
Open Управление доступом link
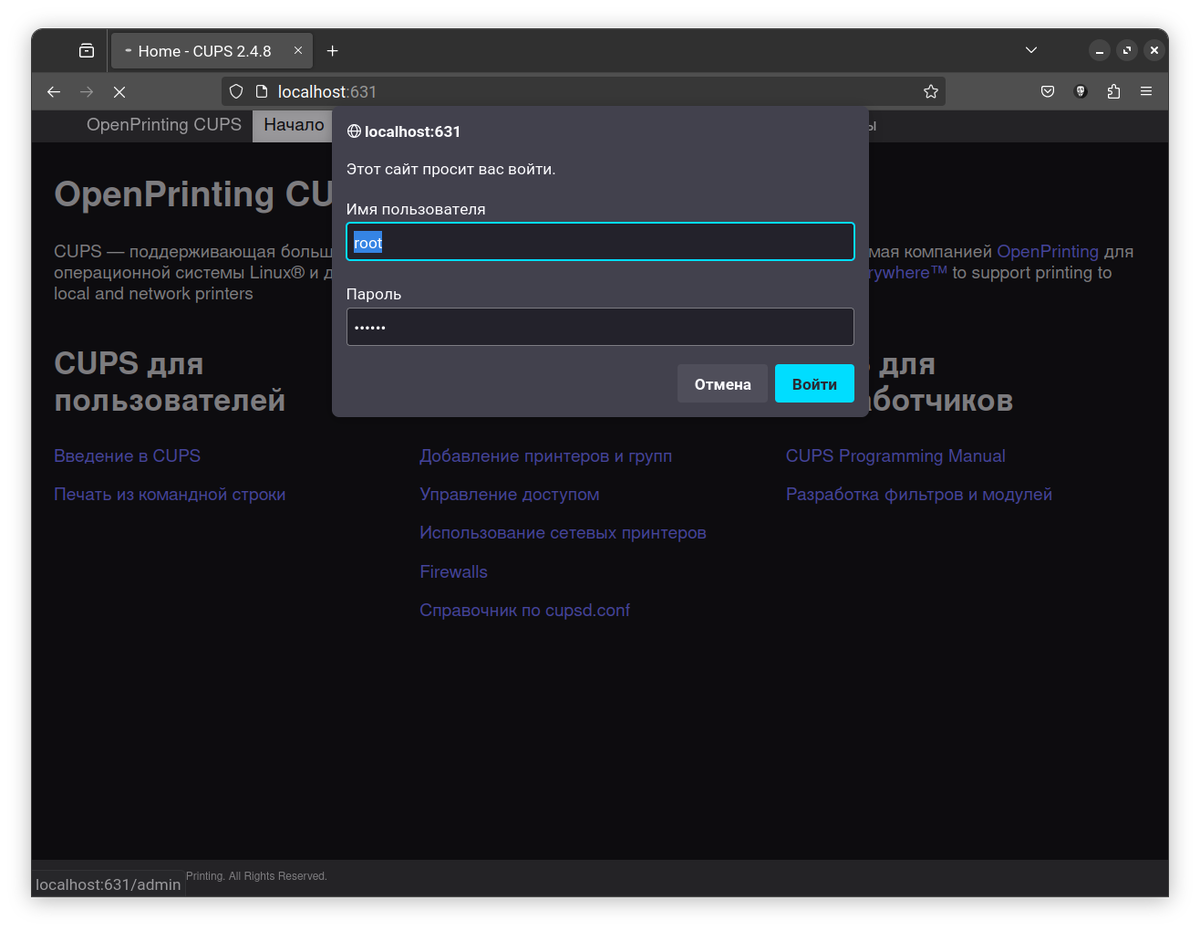[510, 494]
